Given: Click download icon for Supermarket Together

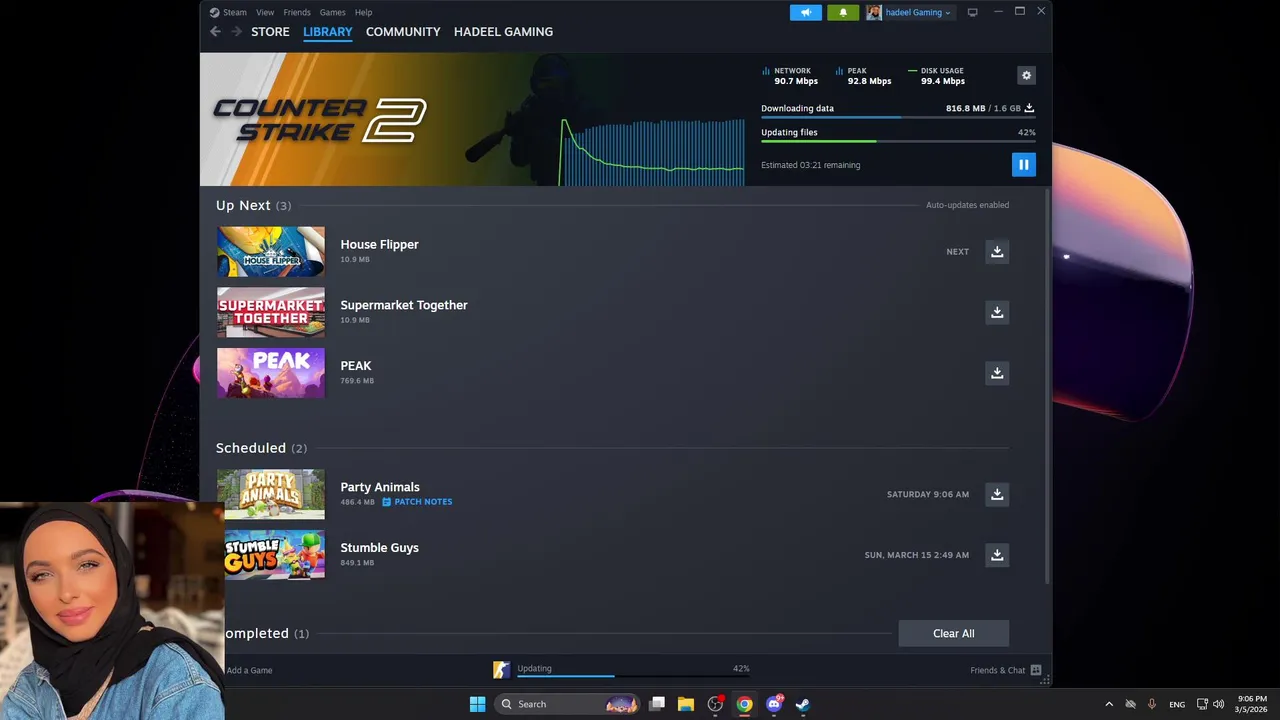Looking at the screenshot, I should (x=997, y=312).
